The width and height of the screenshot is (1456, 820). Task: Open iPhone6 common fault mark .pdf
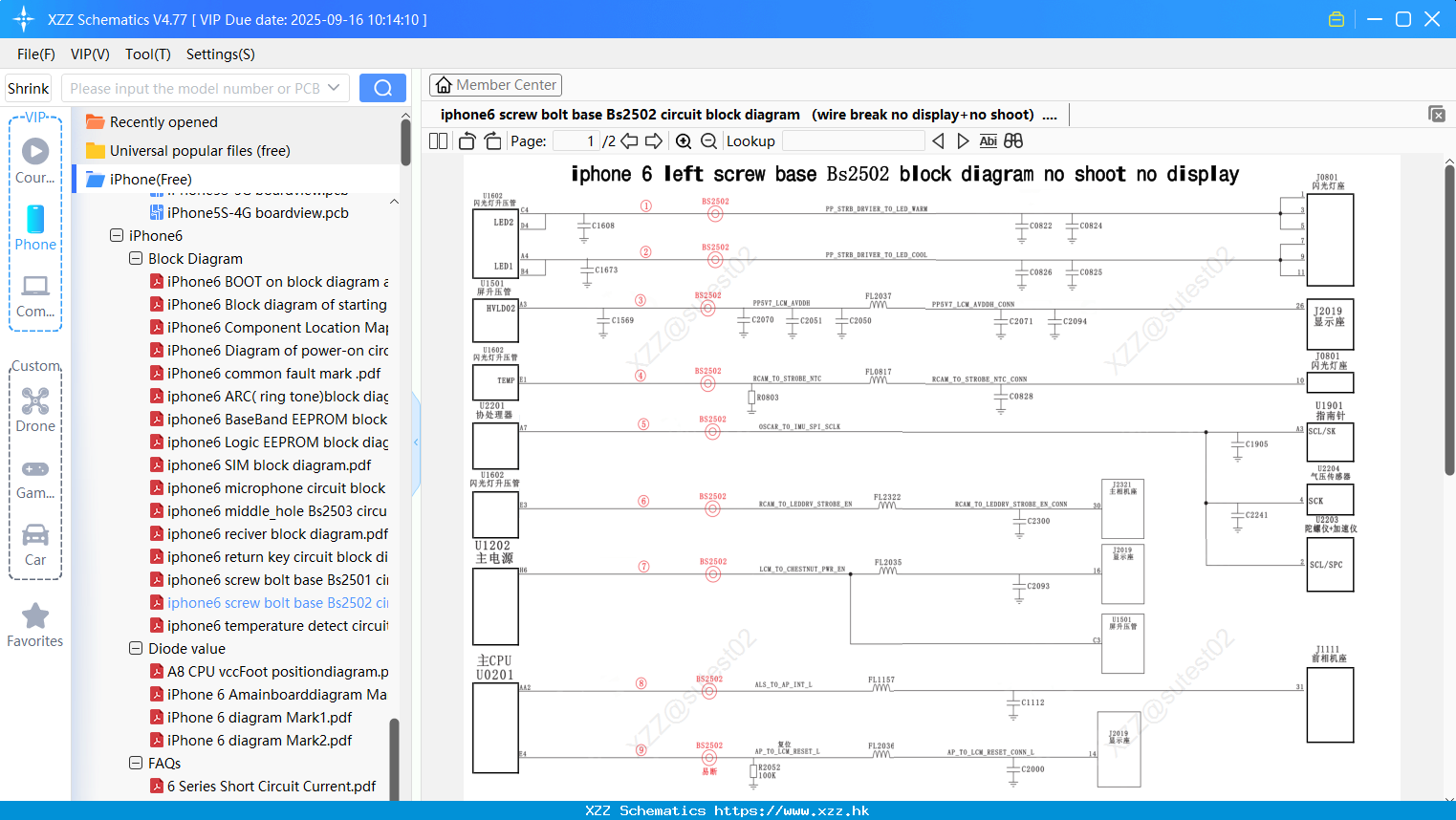[x=265, y=374]
